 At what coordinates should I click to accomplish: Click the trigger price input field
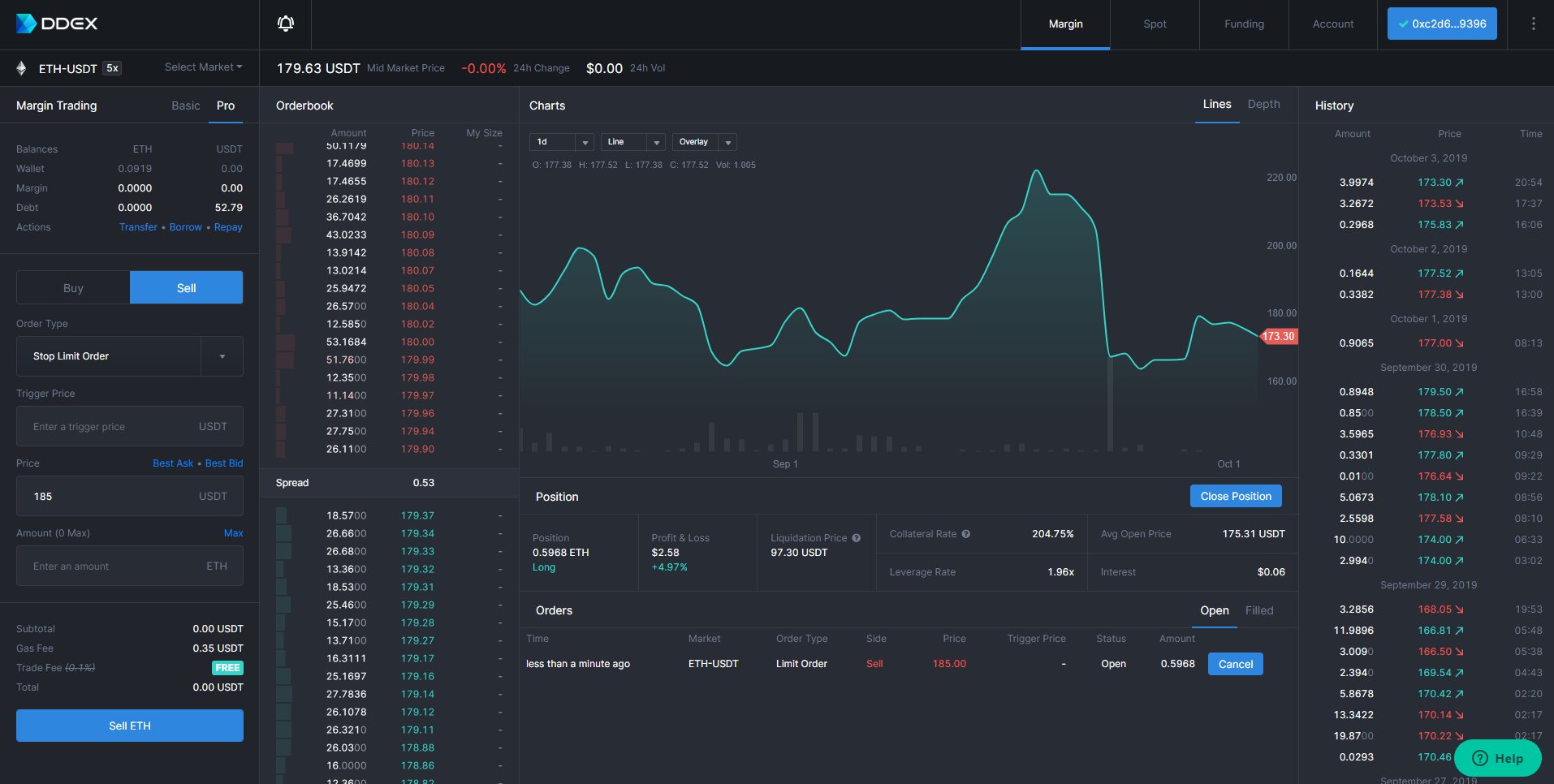pyautogui.click(x=114, y=427)
